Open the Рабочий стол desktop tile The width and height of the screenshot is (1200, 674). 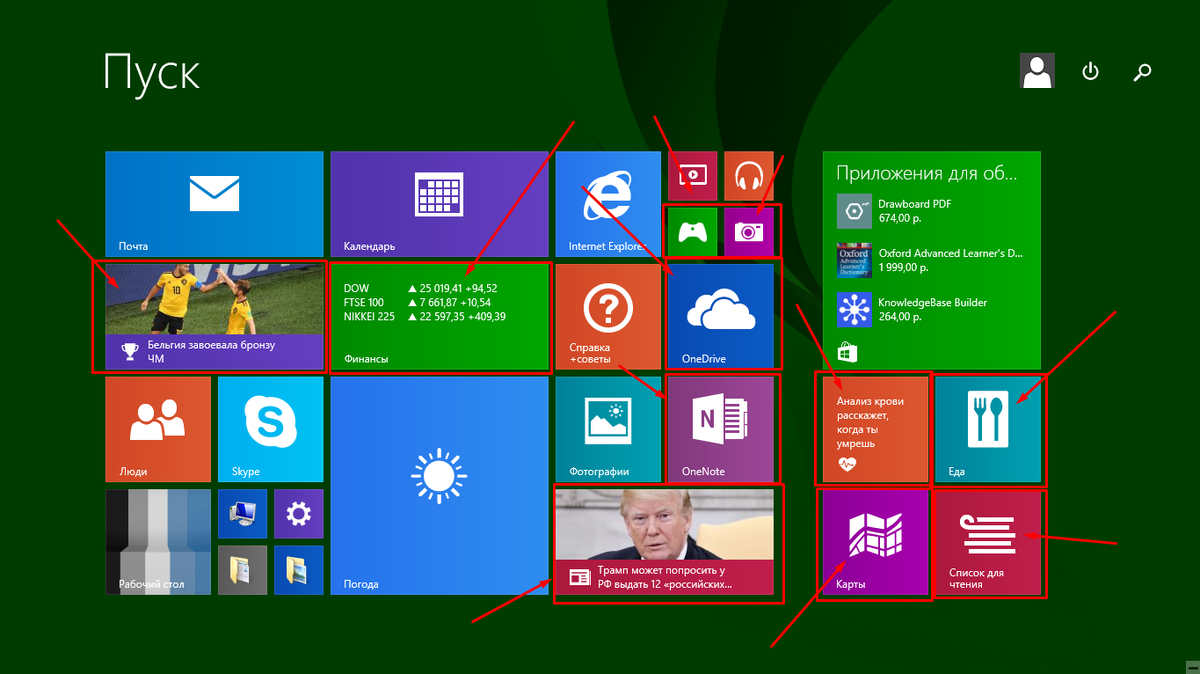[x=158, y=542]
